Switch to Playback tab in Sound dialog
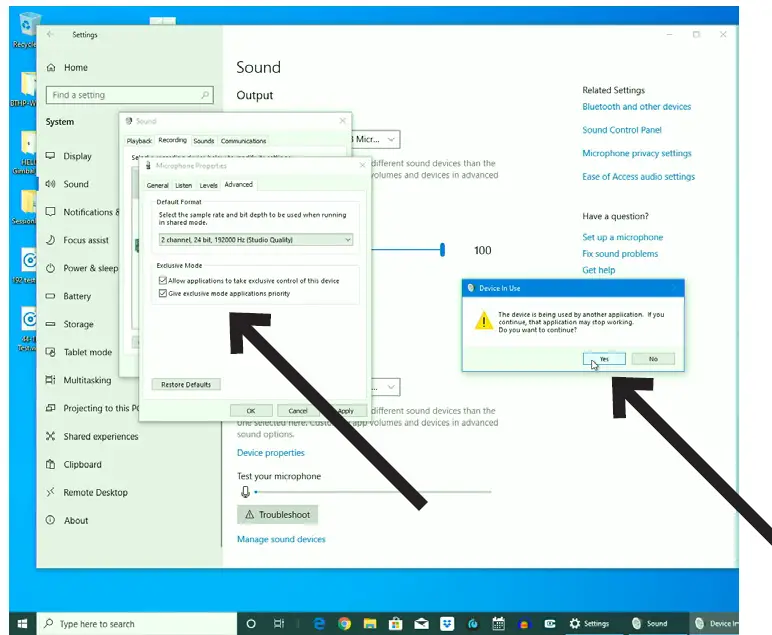 click(139, 141)
